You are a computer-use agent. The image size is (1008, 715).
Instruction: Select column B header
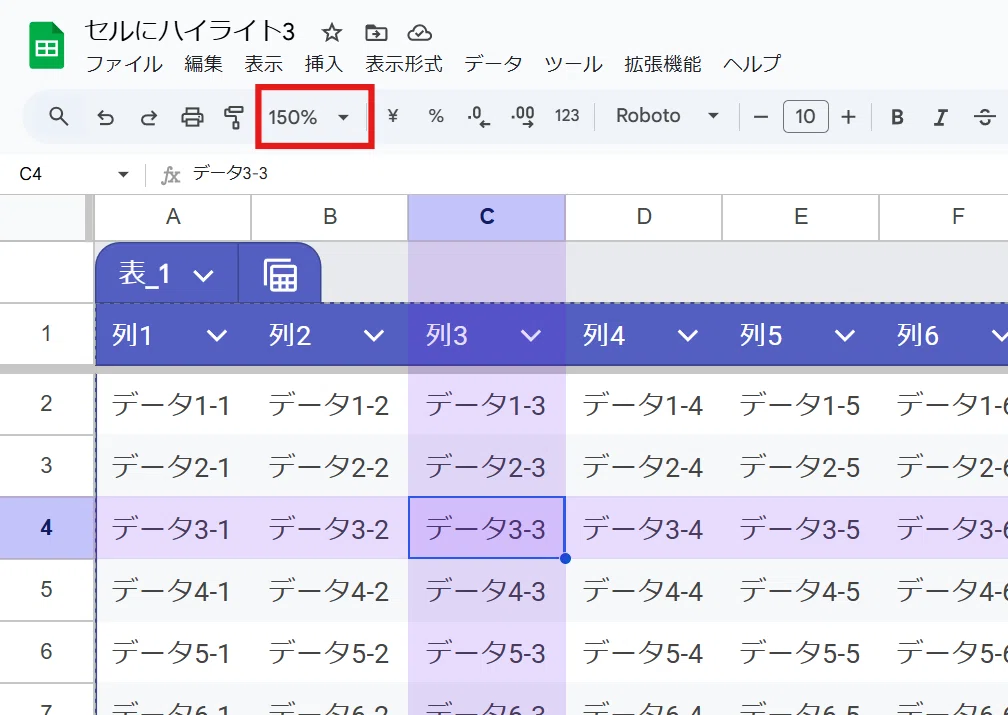pos(329,217)
